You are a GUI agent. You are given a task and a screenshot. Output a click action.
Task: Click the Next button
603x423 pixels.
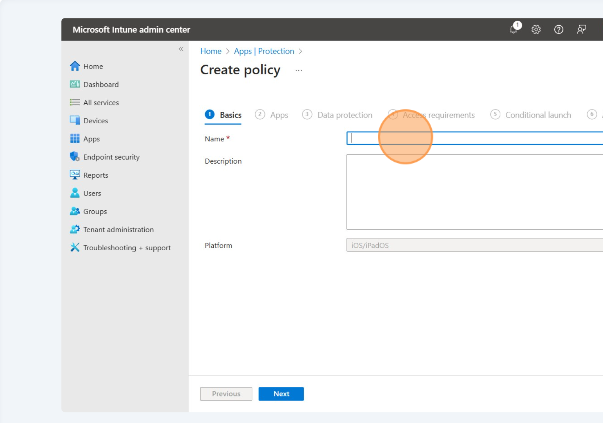tap(281, 394)
